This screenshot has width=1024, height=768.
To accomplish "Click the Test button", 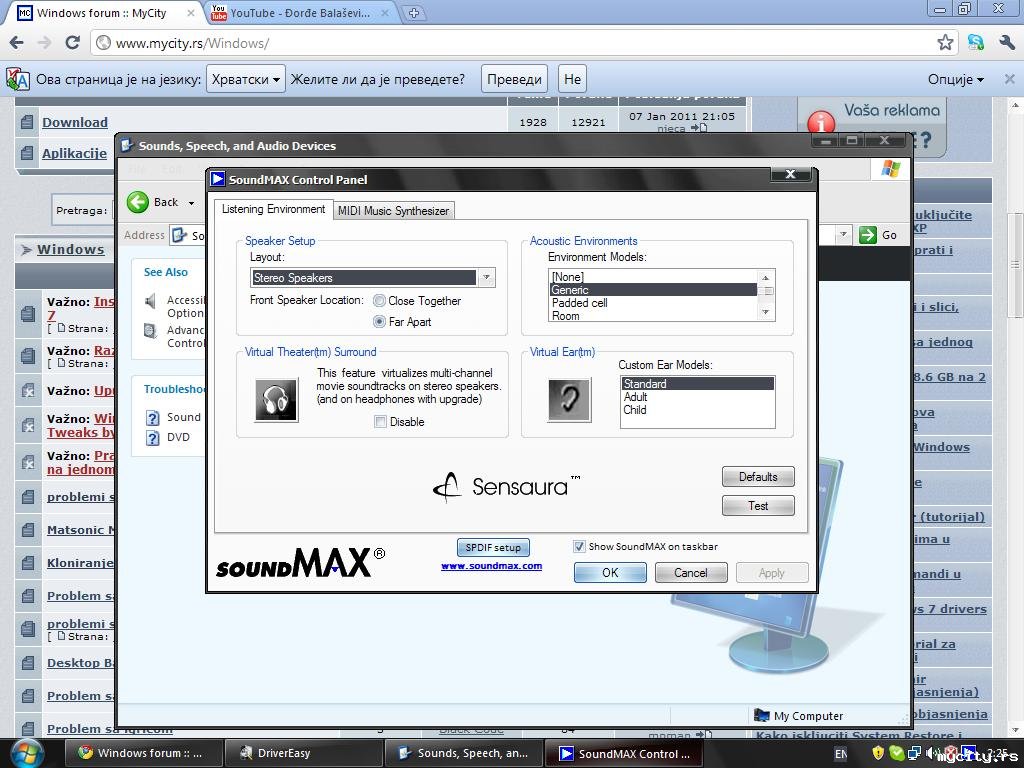I will point(758,505).
